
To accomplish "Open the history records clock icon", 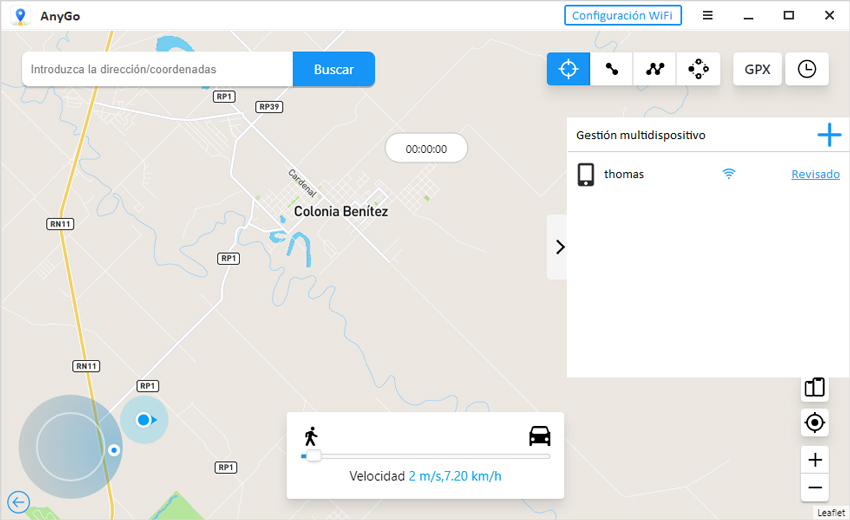I will (806, 69).
